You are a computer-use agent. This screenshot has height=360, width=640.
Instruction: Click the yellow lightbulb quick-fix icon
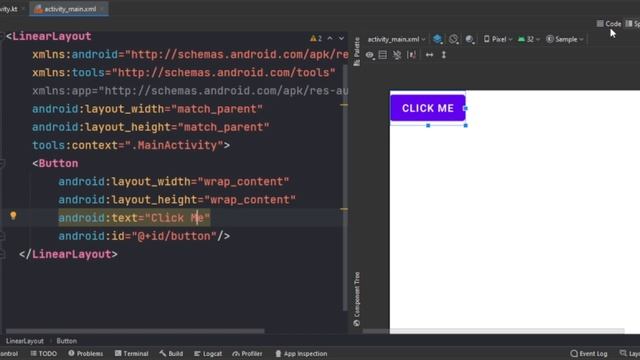pyautogui.click(x=13, y=216)
